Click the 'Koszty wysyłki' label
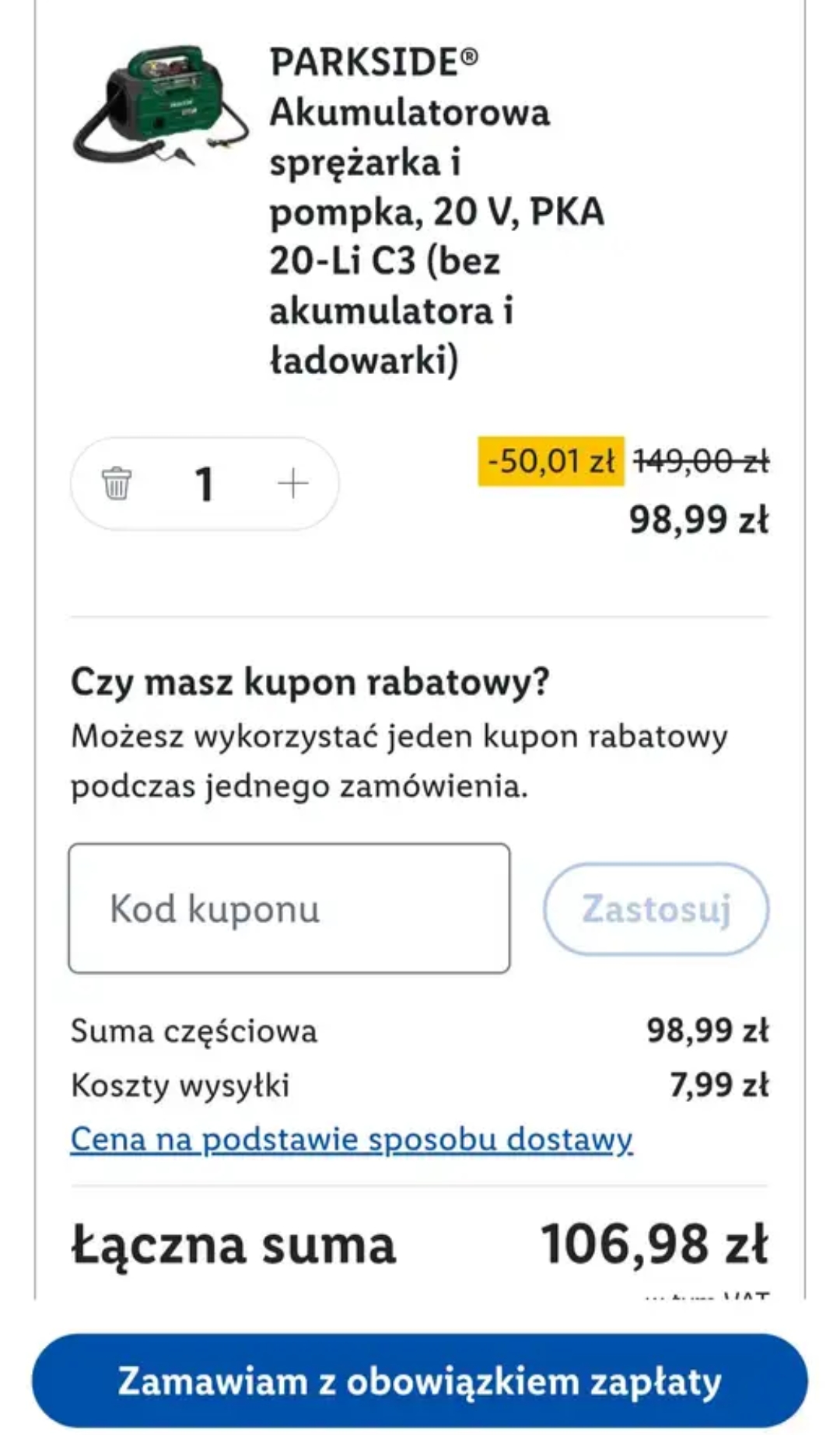 [180, 1085]
